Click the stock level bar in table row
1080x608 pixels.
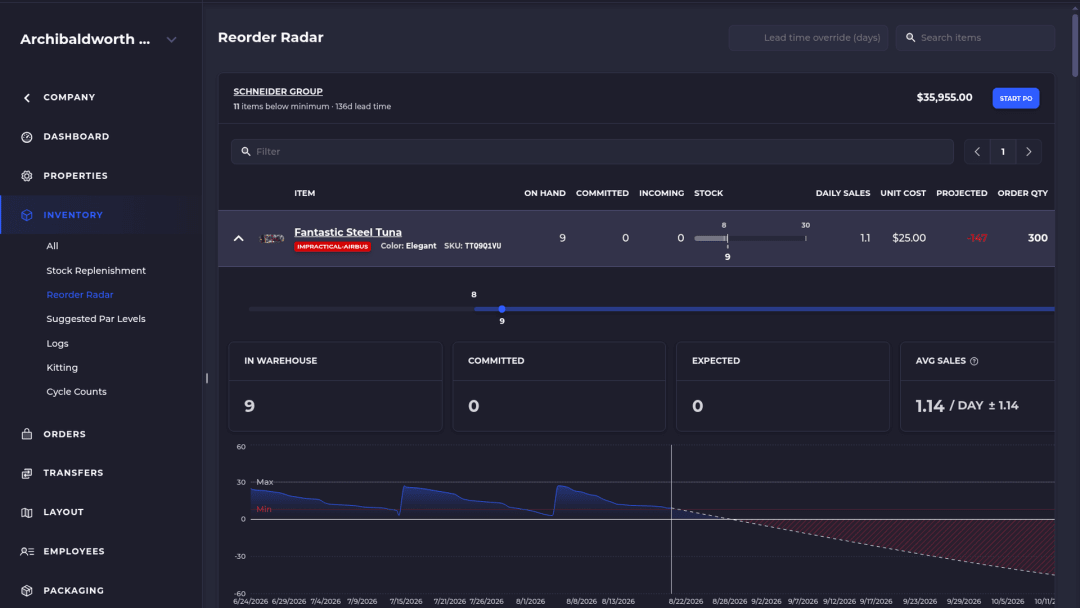(x=751, y=238)
